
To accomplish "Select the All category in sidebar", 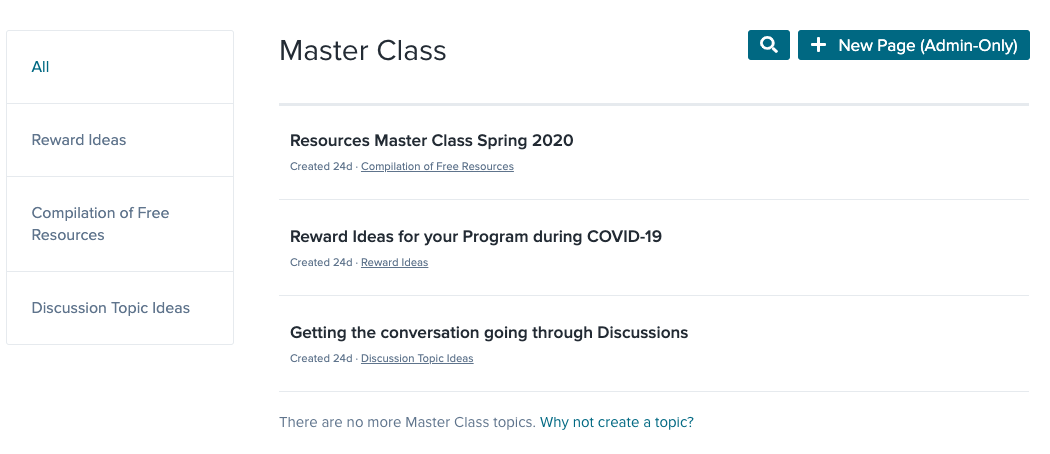I will pyautogui.click(x=40, y=67).
